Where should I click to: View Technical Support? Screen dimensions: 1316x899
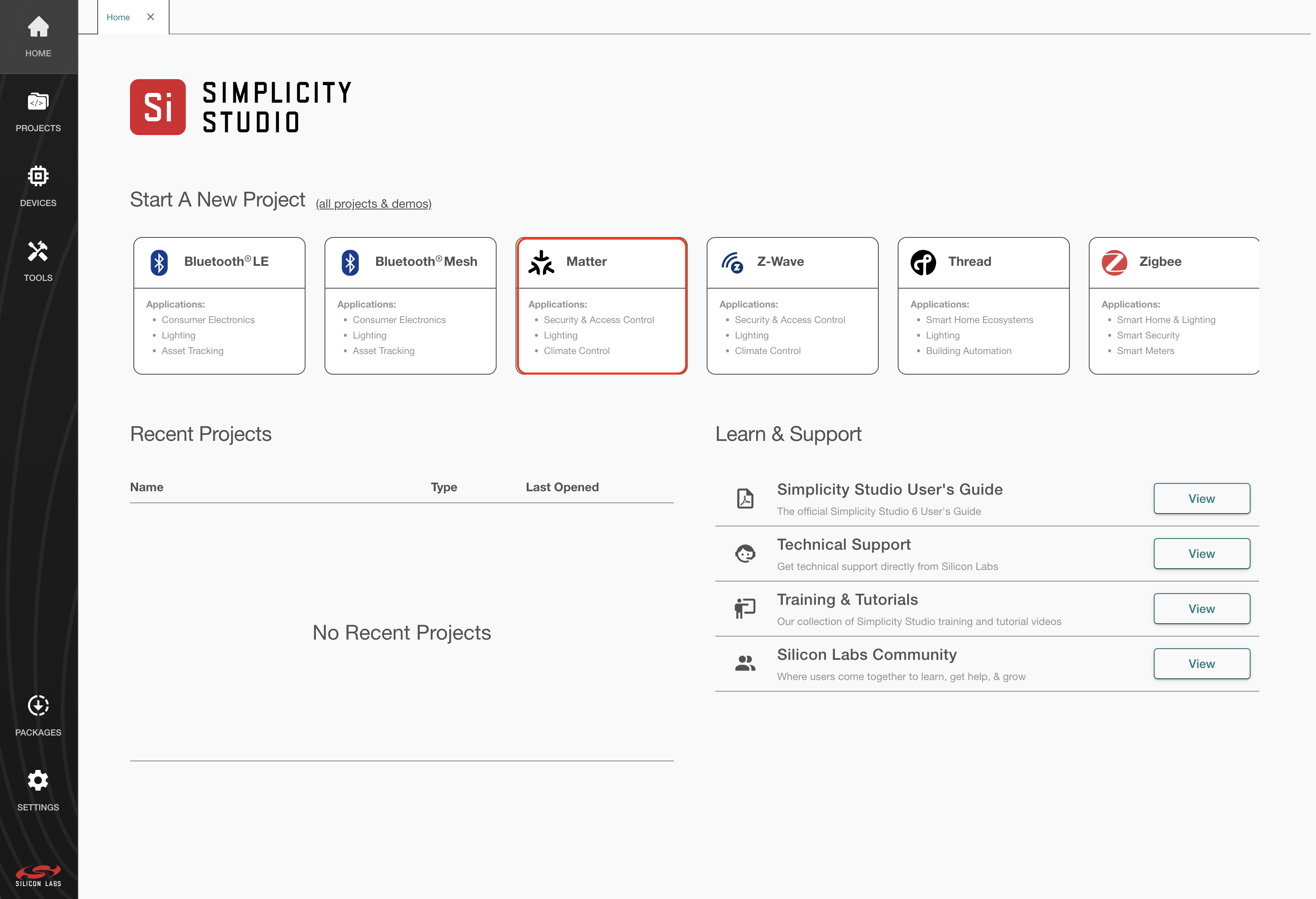(1202, 554)
